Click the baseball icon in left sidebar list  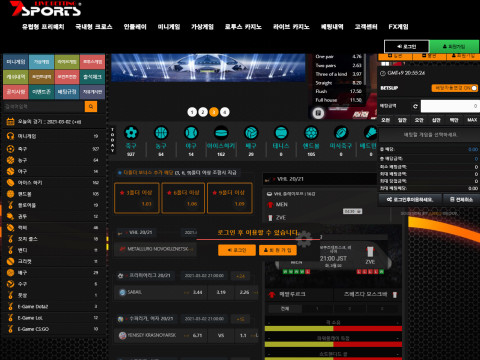coord(10,171)
